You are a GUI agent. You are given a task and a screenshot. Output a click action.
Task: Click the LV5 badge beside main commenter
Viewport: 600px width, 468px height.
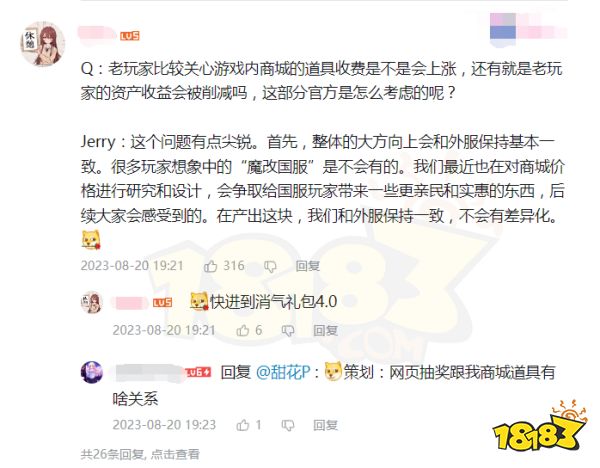130,36
